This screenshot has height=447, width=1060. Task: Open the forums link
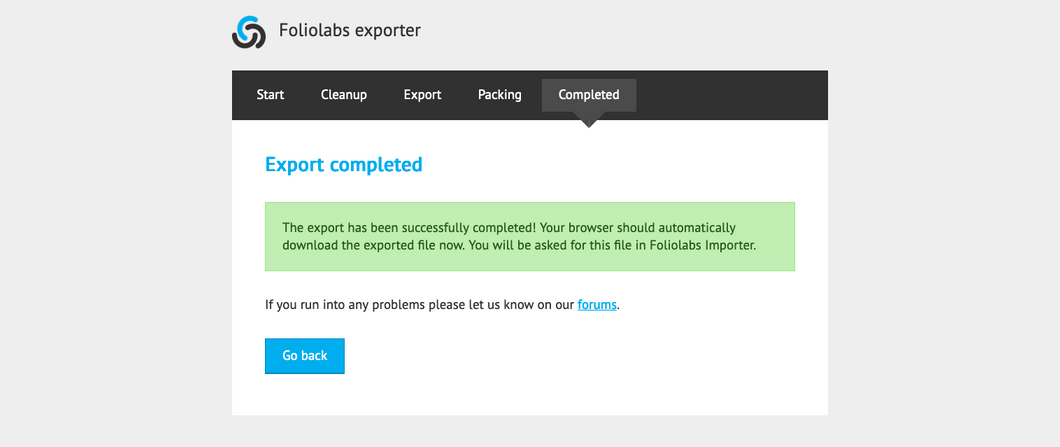(597, 305)
